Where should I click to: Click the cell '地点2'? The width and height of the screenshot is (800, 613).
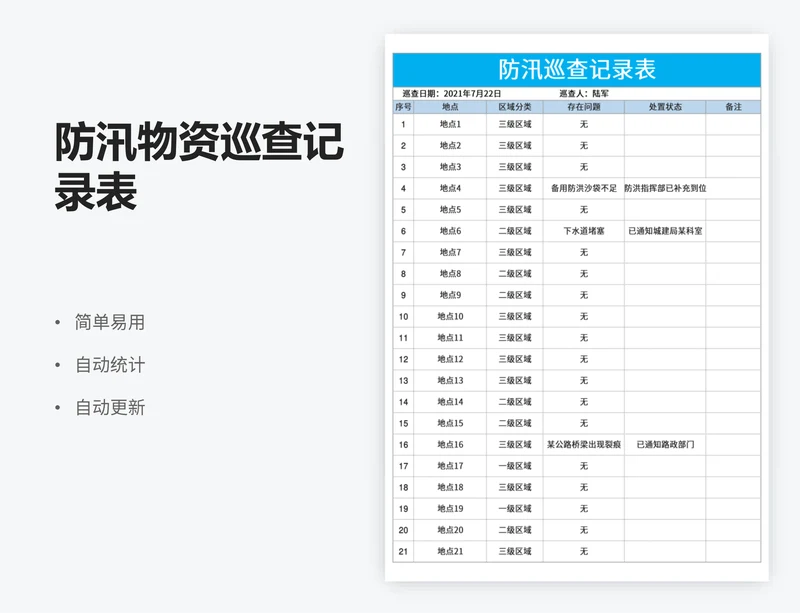(450, 145)
